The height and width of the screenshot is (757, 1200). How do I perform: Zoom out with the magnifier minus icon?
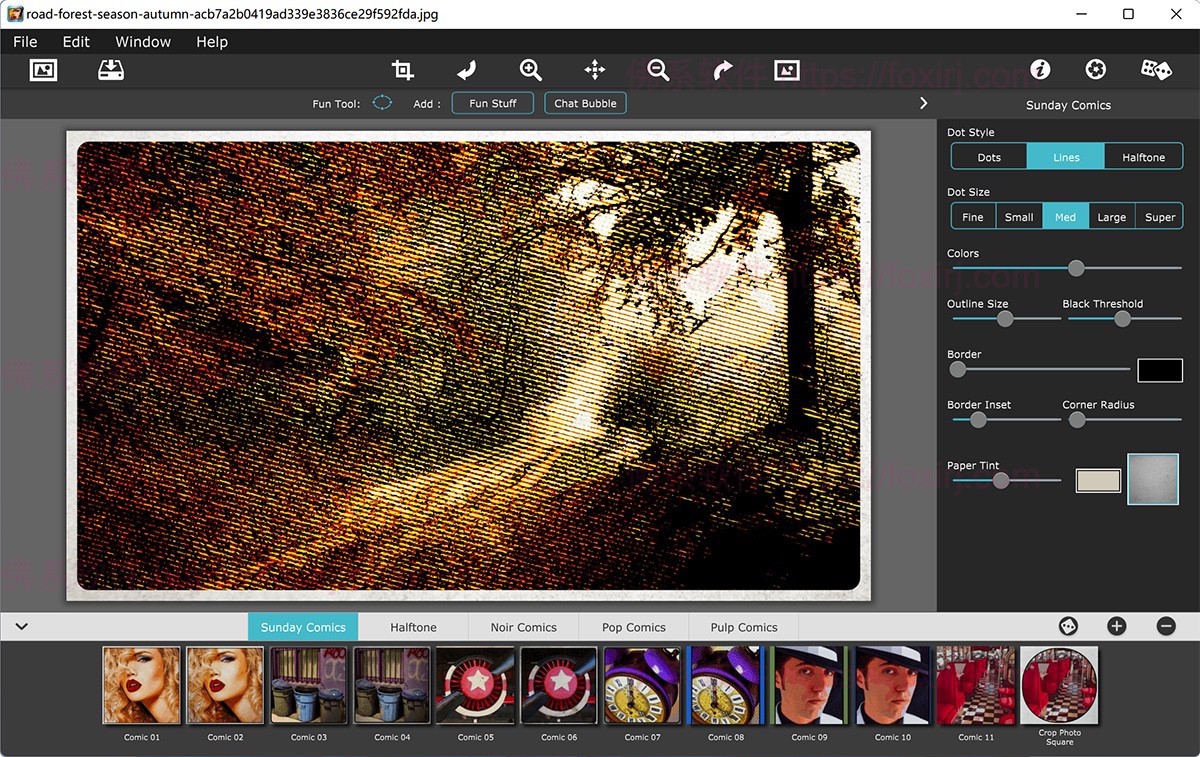pyautogui.click(x=658, y=70)
